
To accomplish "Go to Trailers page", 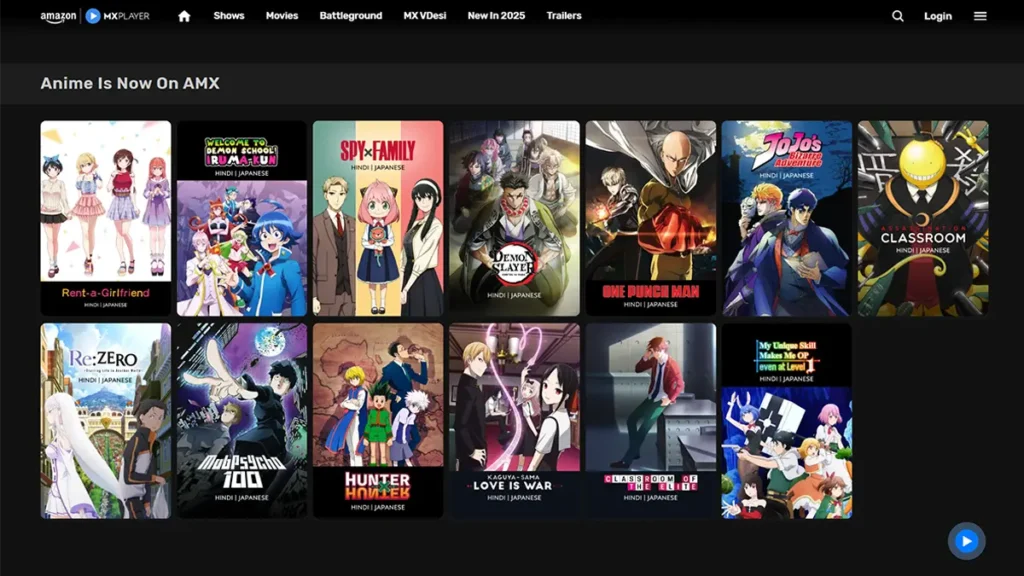I will tap(564, 16).
